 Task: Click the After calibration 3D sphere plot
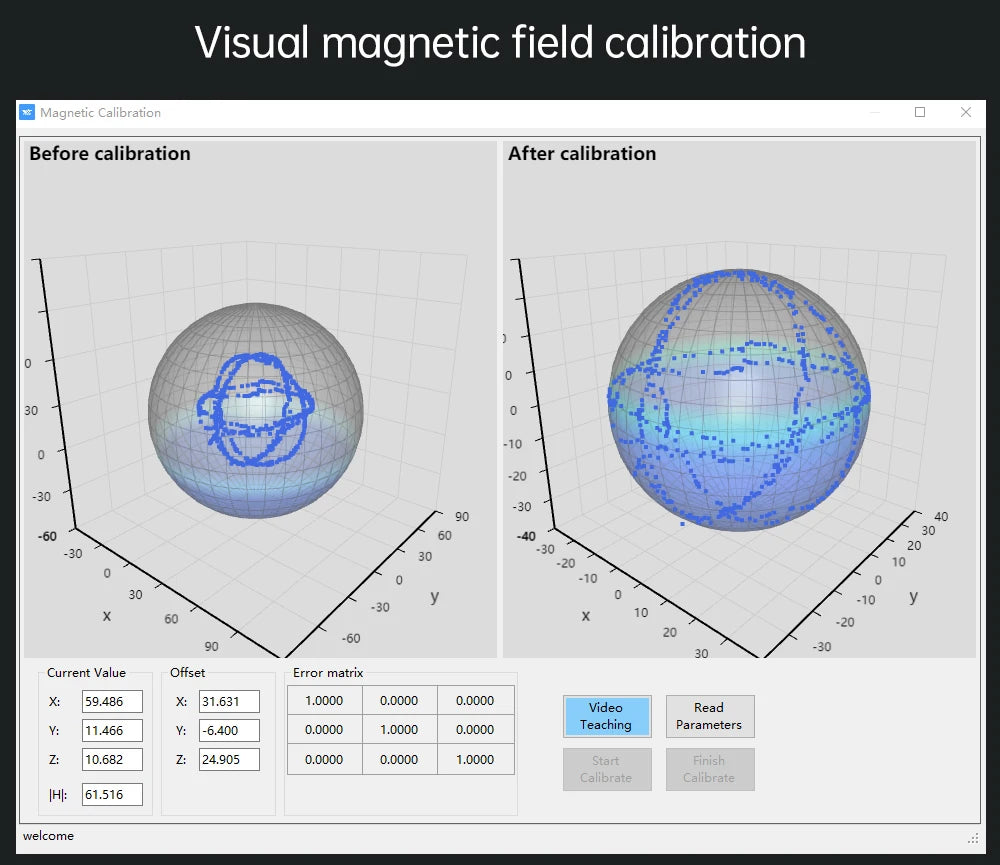tap(740, 399)
